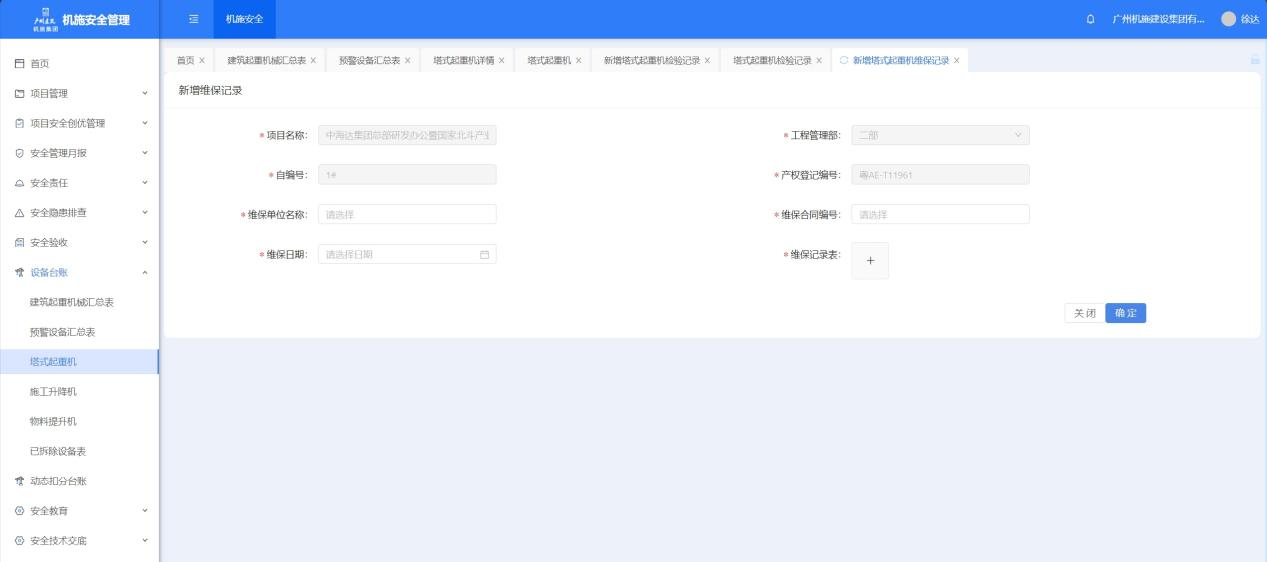The image size is (1267, 562).
Task: Select 施工升降机 in the sidebar
Action: pyautogui.click(x=53, y=391)
